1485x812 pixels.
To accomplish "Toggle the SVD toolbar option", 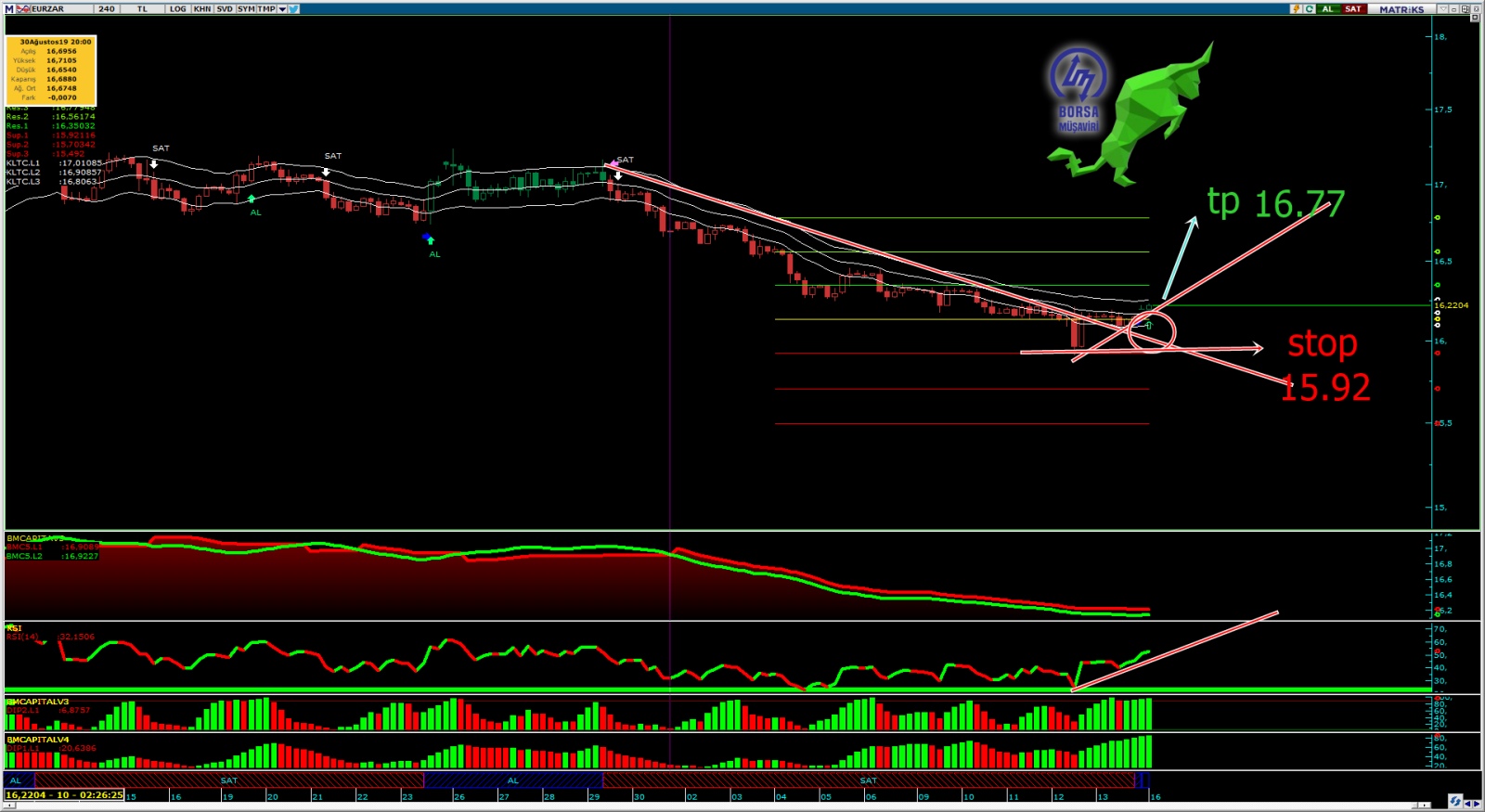I will click(225, 8).
